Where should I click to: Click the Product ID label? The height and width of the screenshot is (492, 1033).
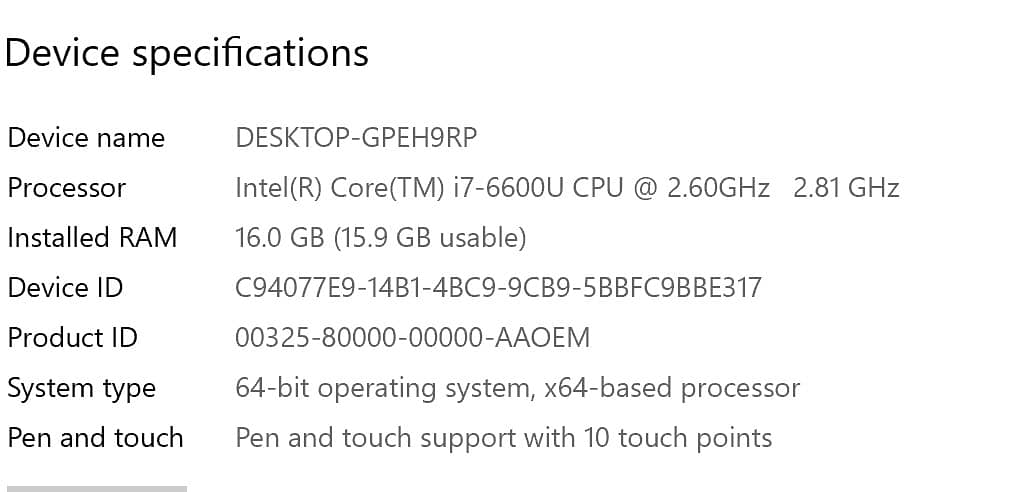pyautogui.click(x=72, y=338)
